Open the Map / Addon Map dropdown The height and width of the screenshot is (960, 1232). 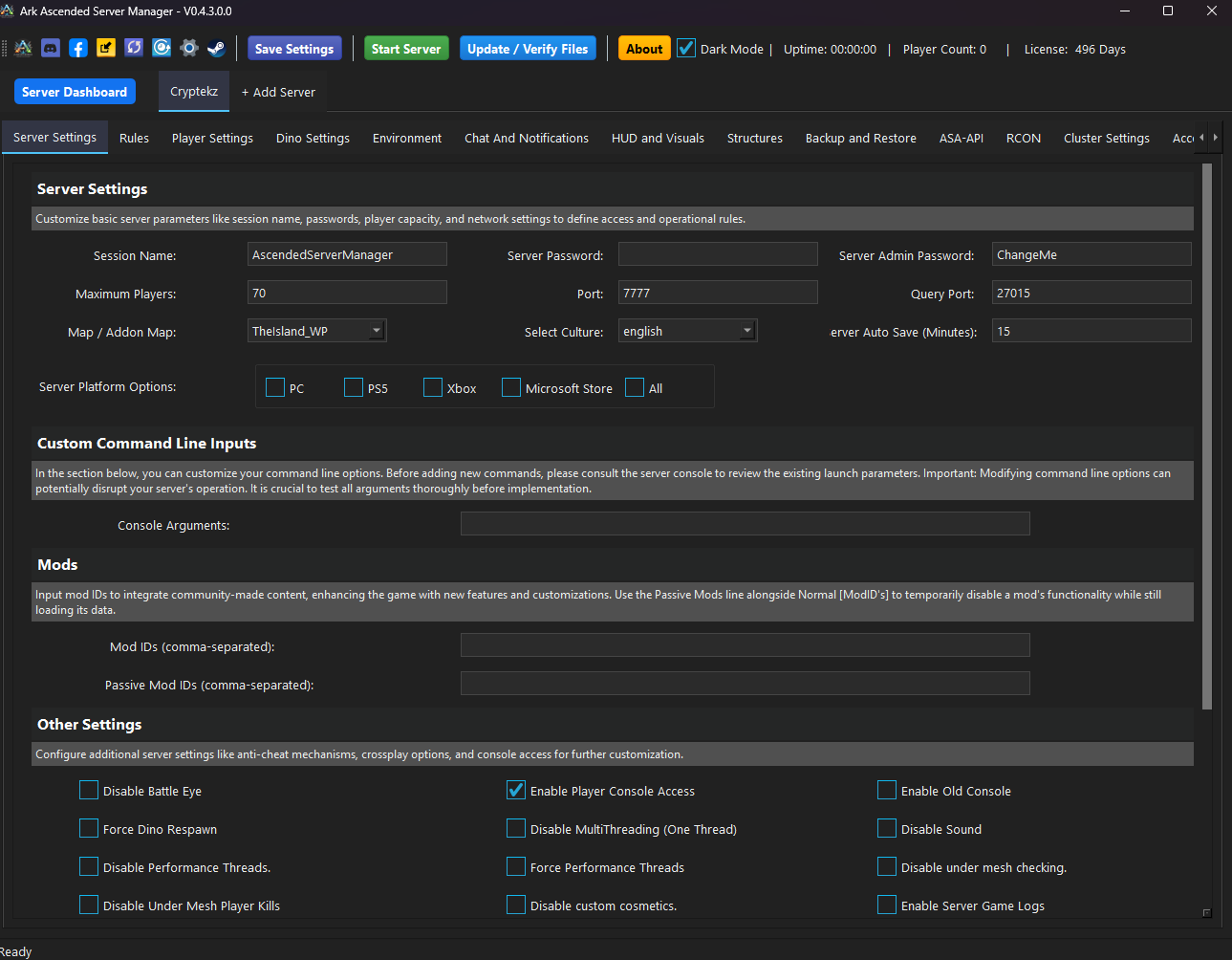click(317, 331)
